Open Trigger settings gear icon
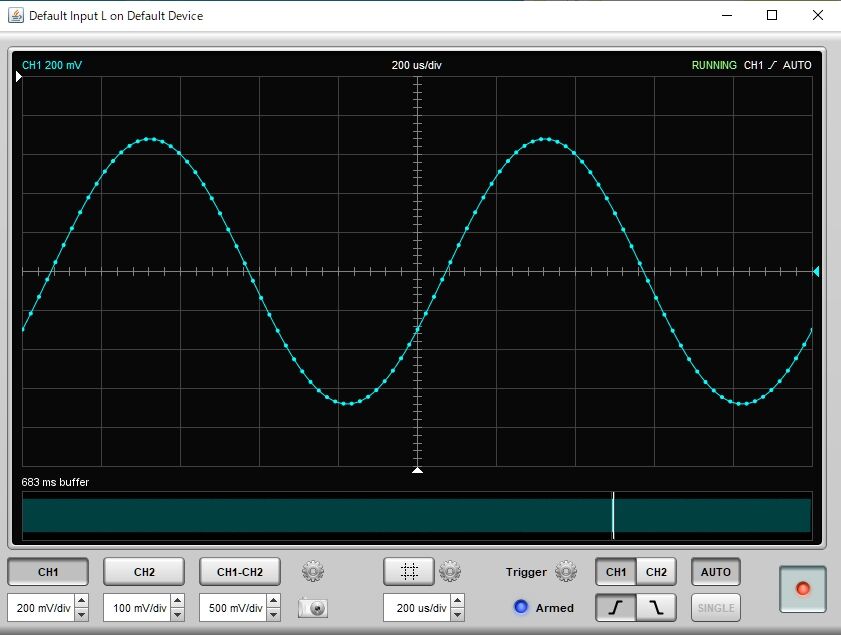 566,571
